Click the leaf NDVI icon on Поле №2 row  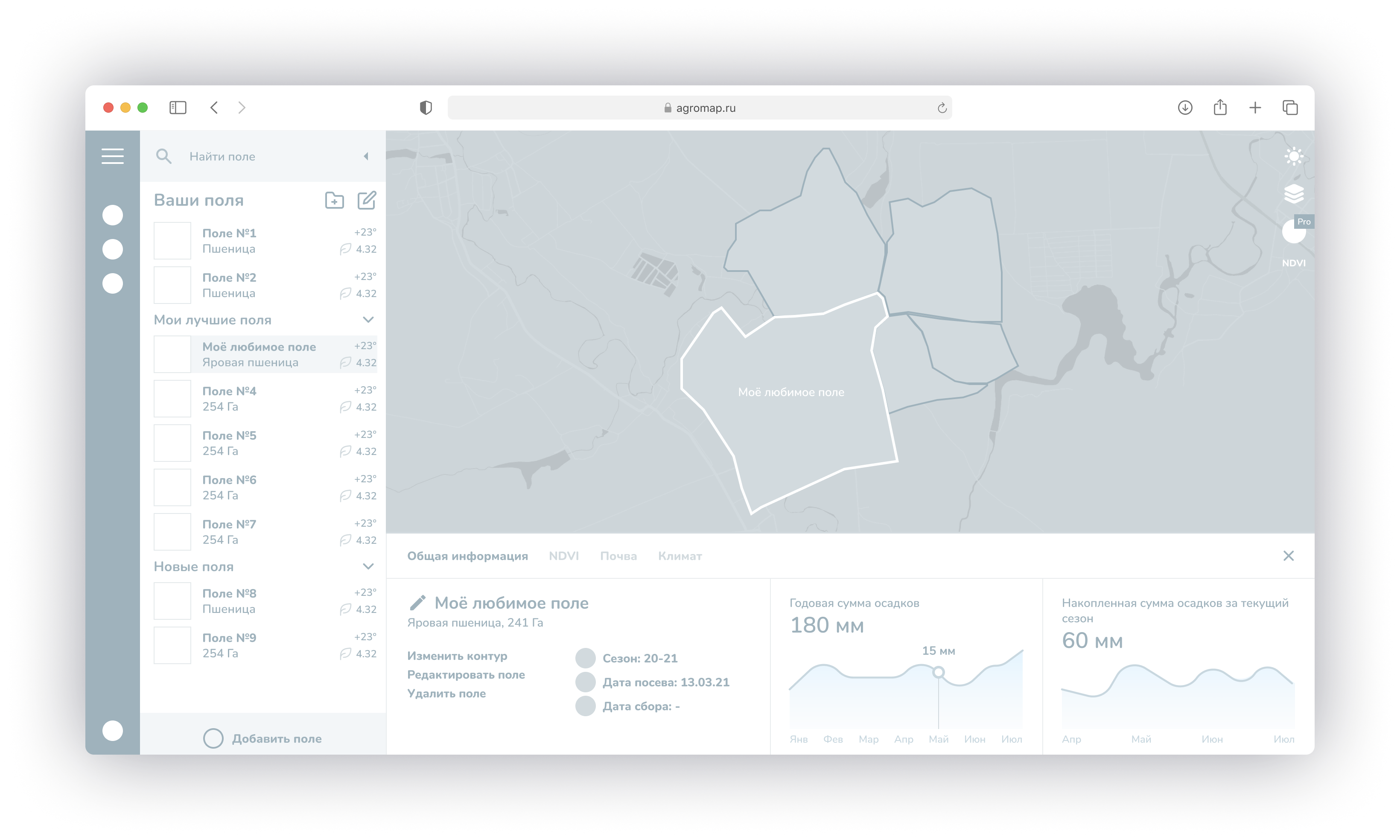345,293
